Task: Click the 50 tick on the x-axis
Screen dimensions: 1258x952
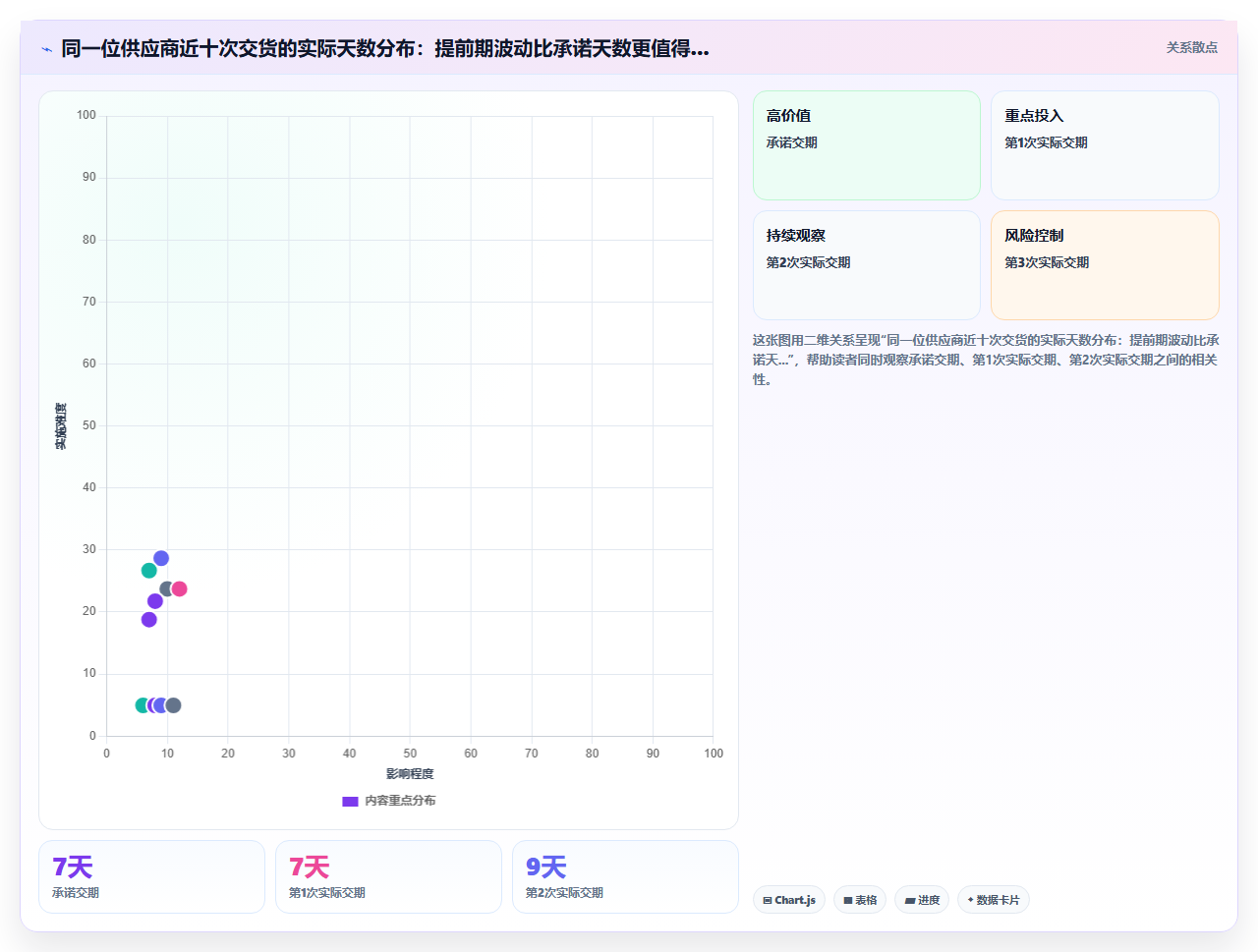Action: (x=410, y=754)
